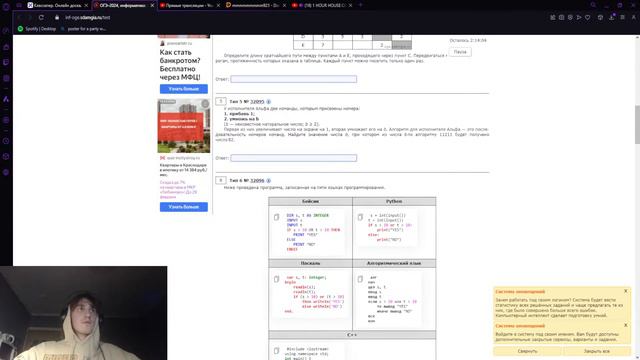Viewport: 640px width, 360px height.
Task: Click lower 'Узнать больше' ad button
Action: (184, 207)
